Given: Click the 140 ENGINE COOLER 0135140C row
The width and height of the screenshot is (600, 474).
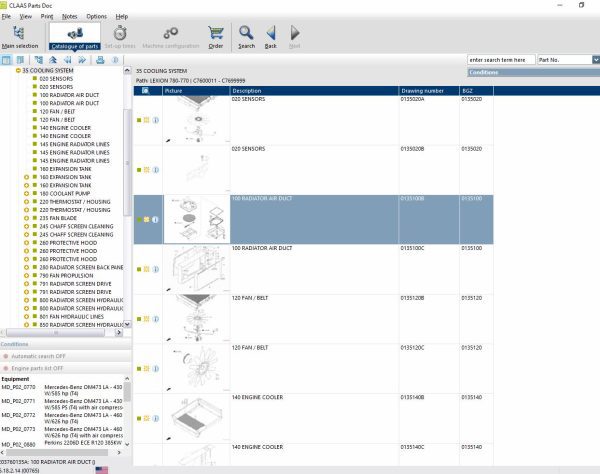Looking at the screenshot, I should click(313, 455).
